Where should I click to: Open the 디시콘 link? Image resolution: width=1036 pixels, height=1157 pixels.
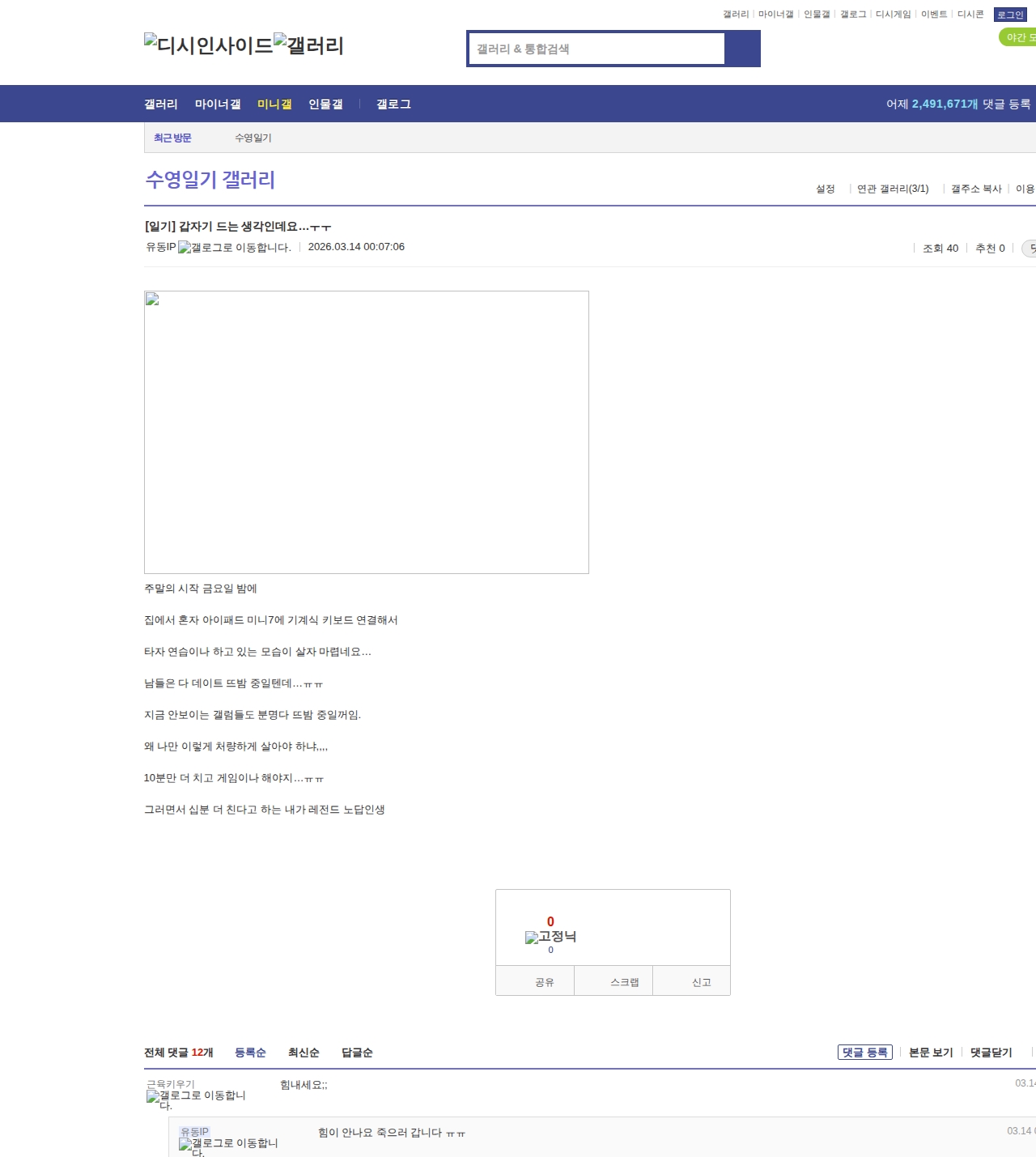click(970, 15)
